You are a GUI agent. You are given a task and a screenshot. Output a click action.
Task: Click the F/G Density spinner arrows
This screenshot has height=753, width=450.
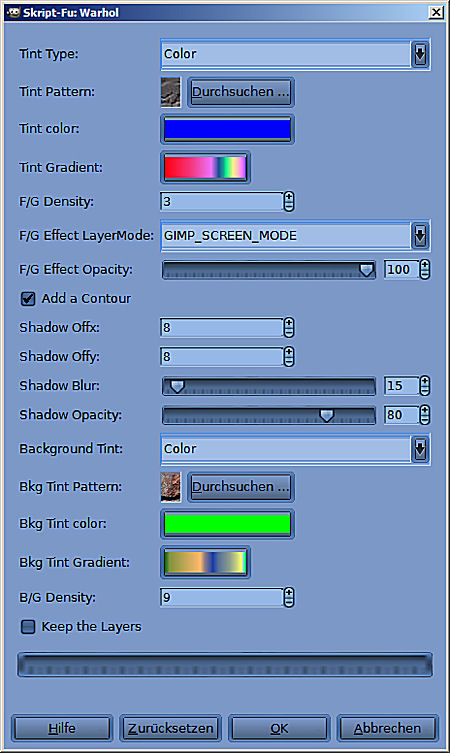[x=289, y=202]
